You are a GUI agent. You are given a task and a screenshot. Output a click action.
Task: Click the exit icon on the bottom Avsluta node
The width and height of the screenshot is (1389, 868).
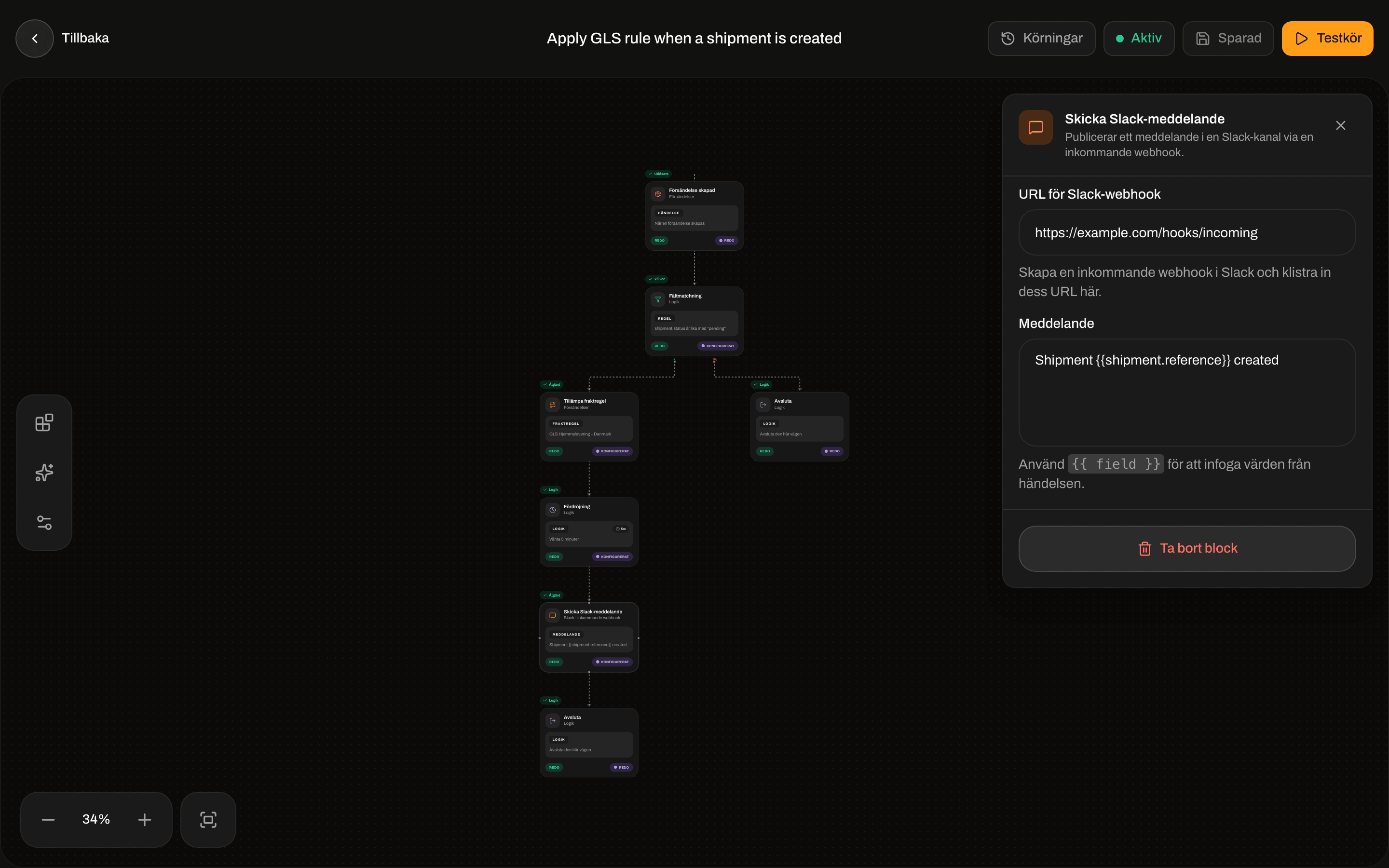pos(552,720)
